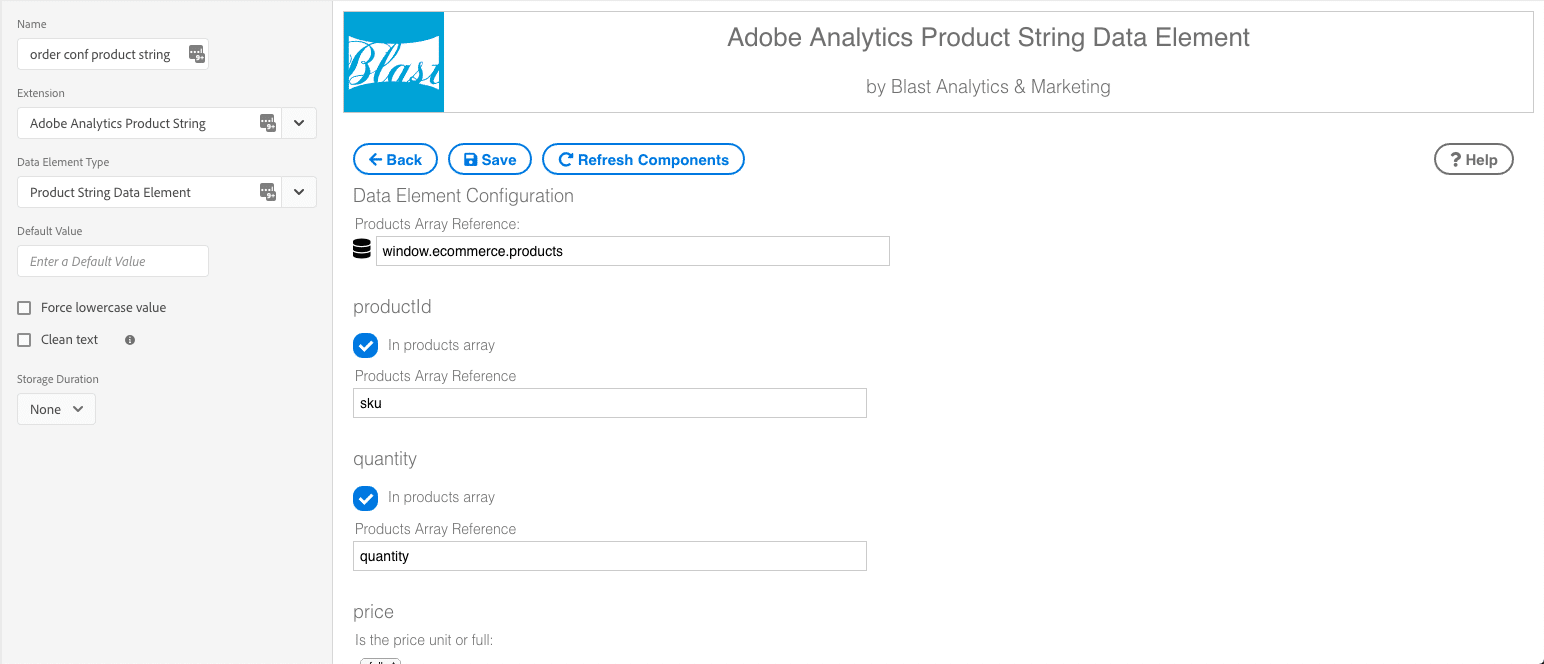
Task: Open the Help button
Action: [1474, 160]
